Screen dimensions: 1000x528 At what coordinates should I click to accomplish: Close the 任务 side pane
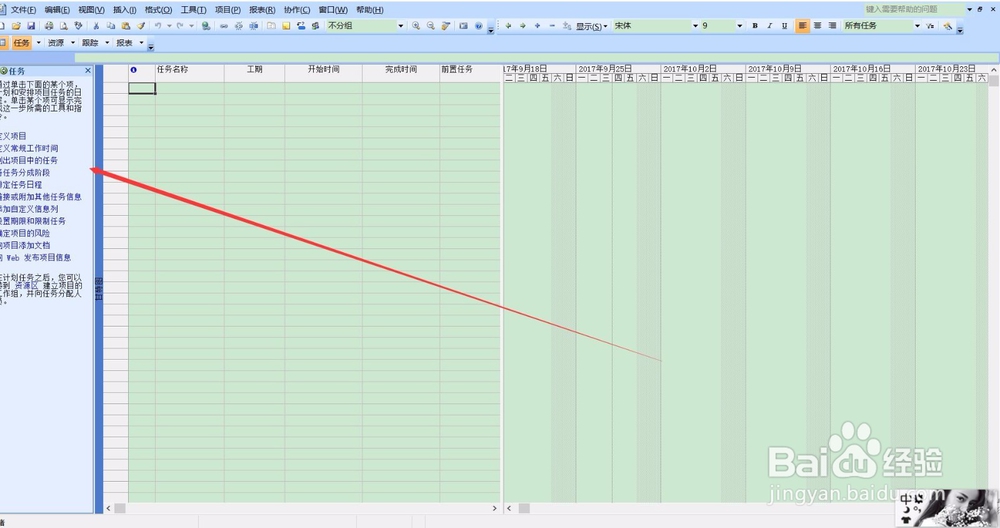[88, 71]
